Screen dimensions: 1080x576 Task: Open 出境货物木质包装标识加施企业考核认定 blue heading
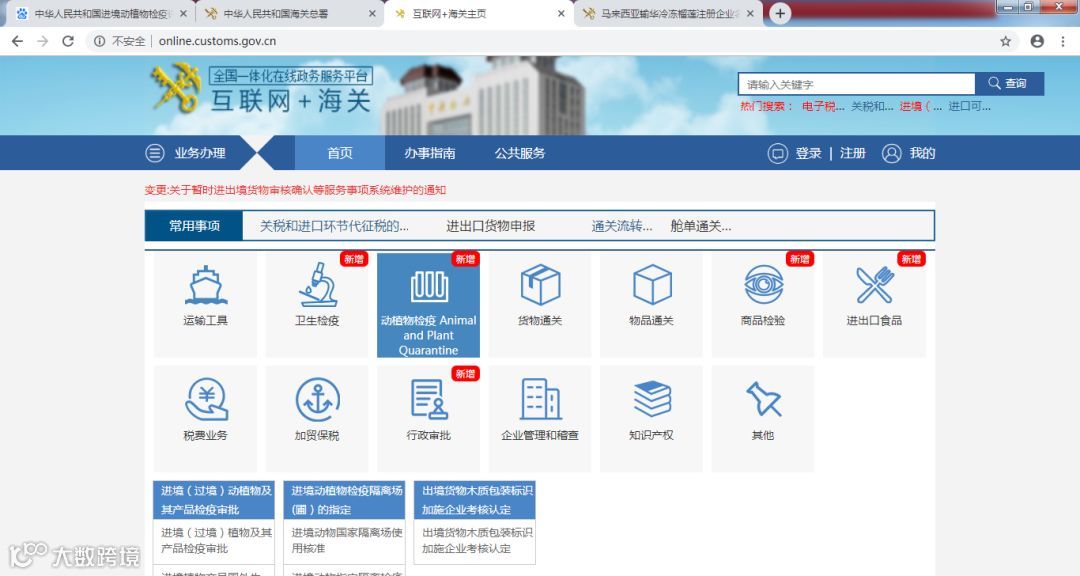click(x=475, y=500)
